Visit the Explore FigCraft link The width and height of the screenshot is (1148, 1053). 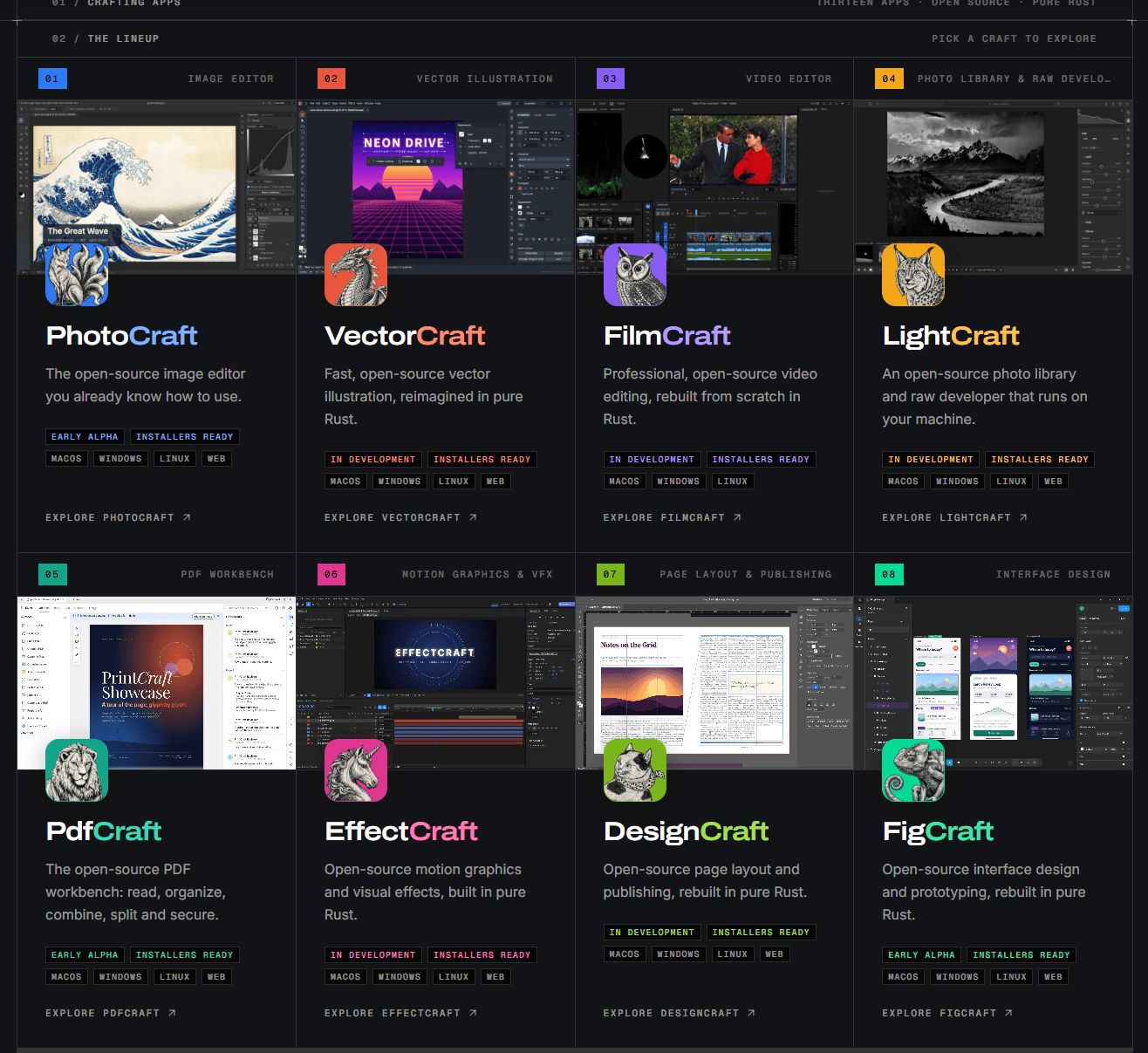947,1014
